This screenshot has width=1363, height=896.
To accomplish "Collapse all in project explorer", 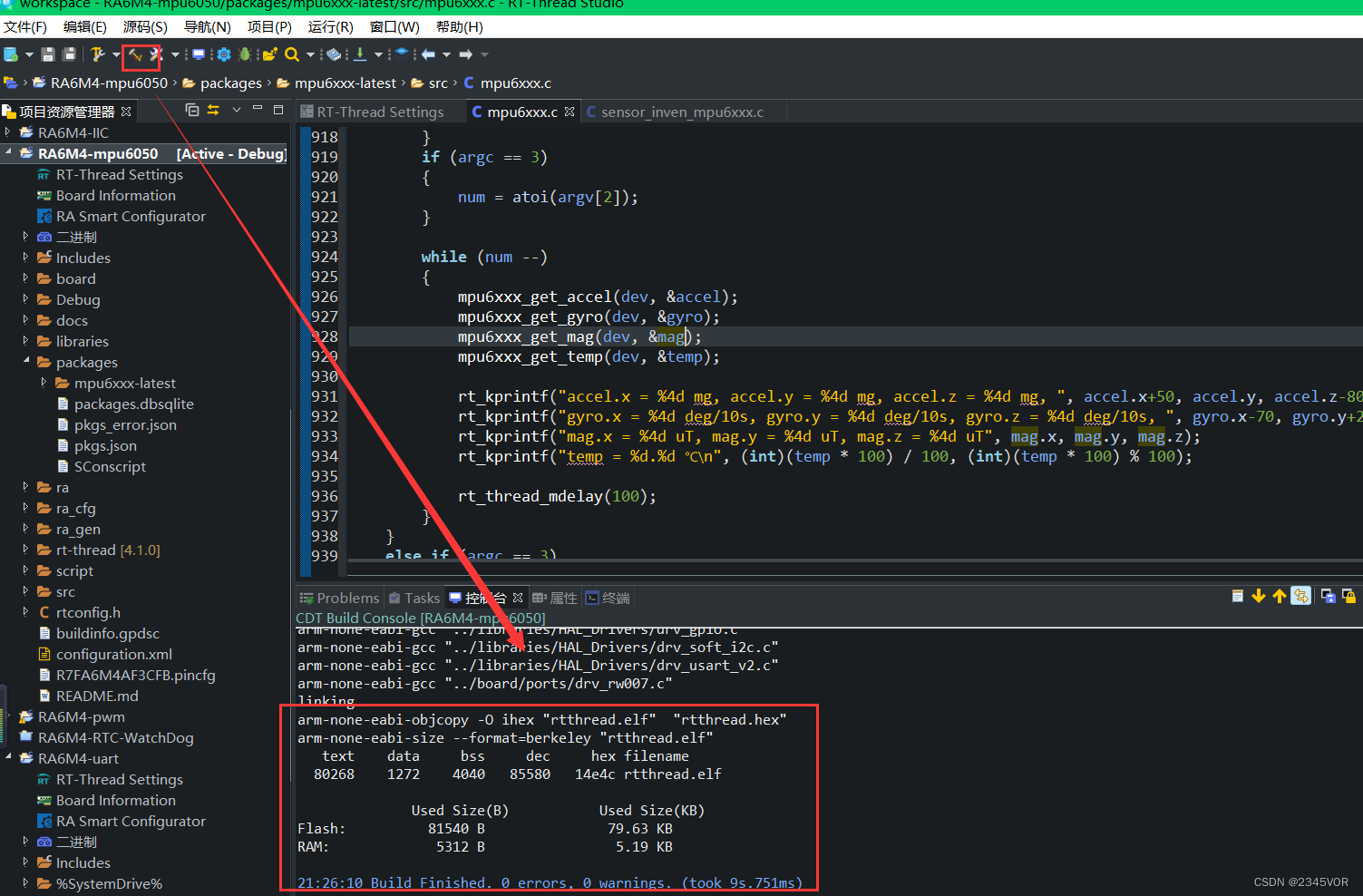I will (192, 110).
